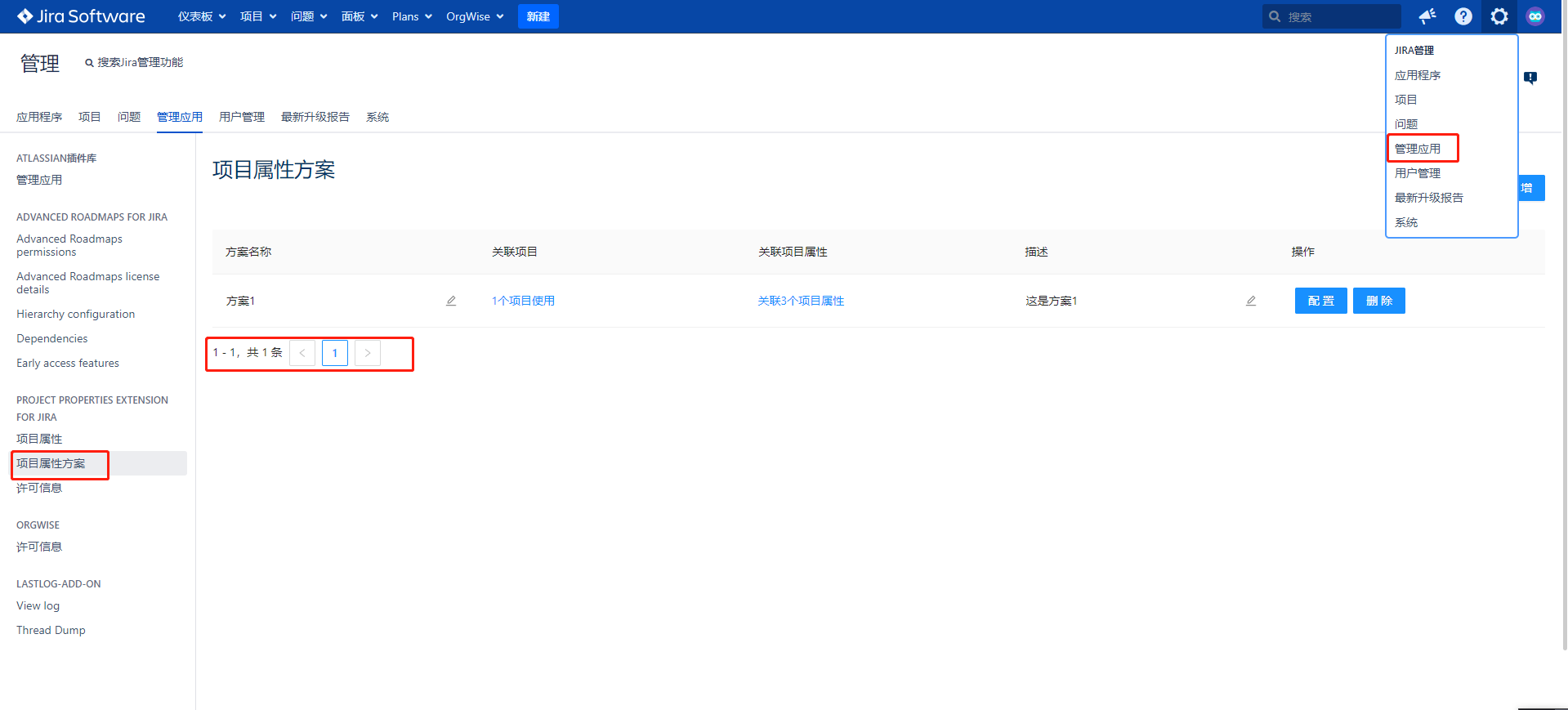Open the help question mark icon

point(1463,16)
